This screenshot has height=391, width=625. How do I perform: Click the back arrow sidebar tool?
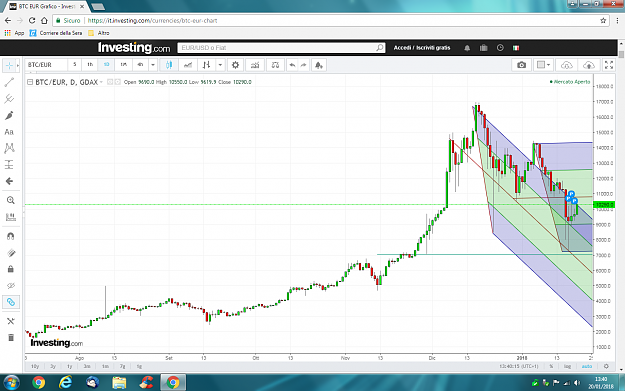9,181
